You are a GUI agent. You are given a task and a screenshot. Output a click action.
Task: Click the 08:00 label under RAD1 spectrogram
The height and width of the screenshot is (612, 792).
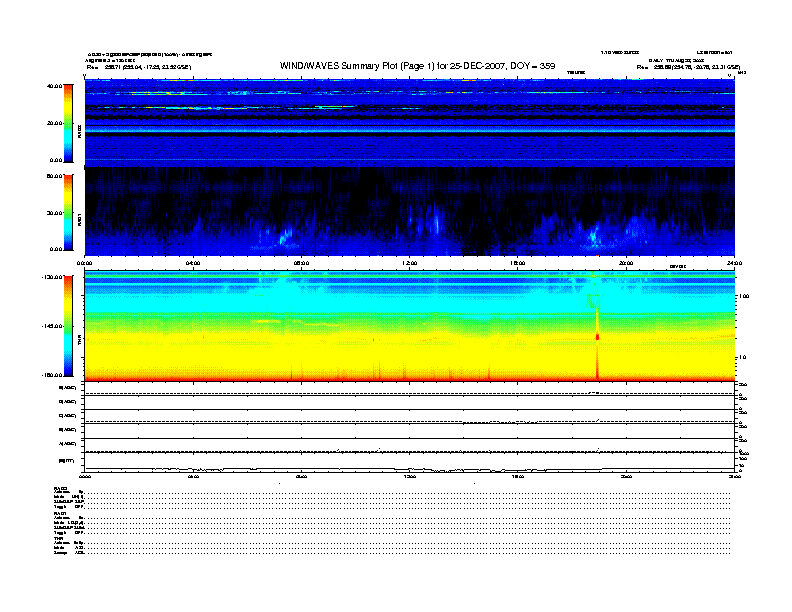[x=301, y=263]
